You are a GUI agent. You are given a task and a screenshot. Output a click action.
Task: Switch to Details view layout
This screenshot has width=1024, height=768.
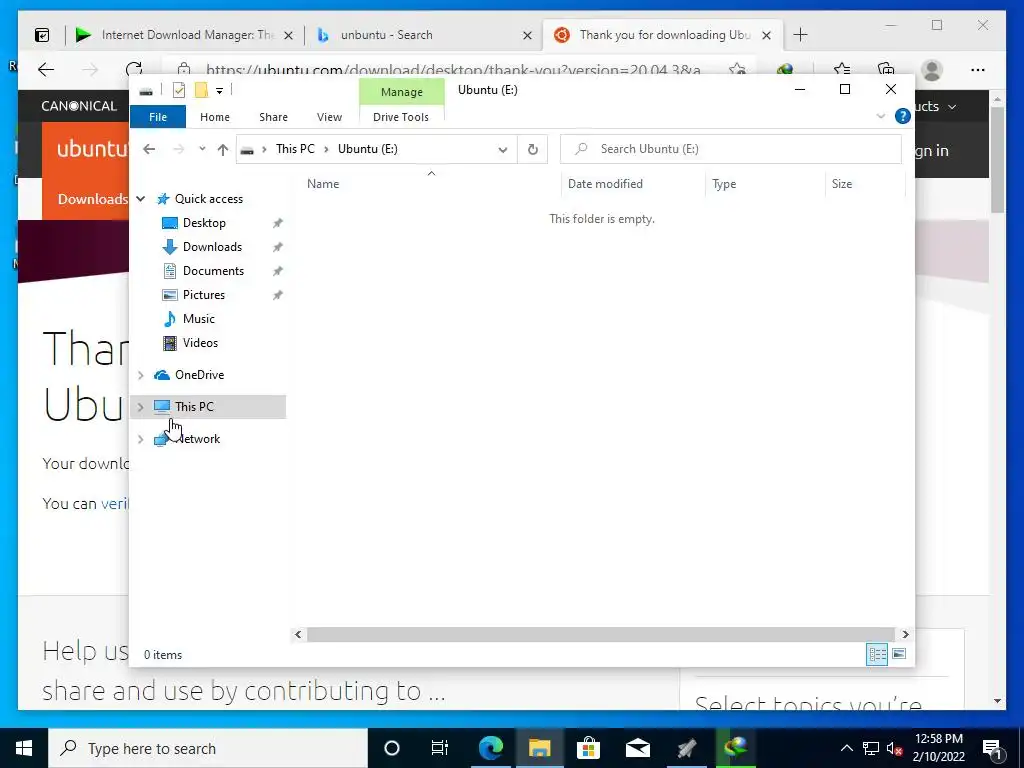click(x=877, y=654)
